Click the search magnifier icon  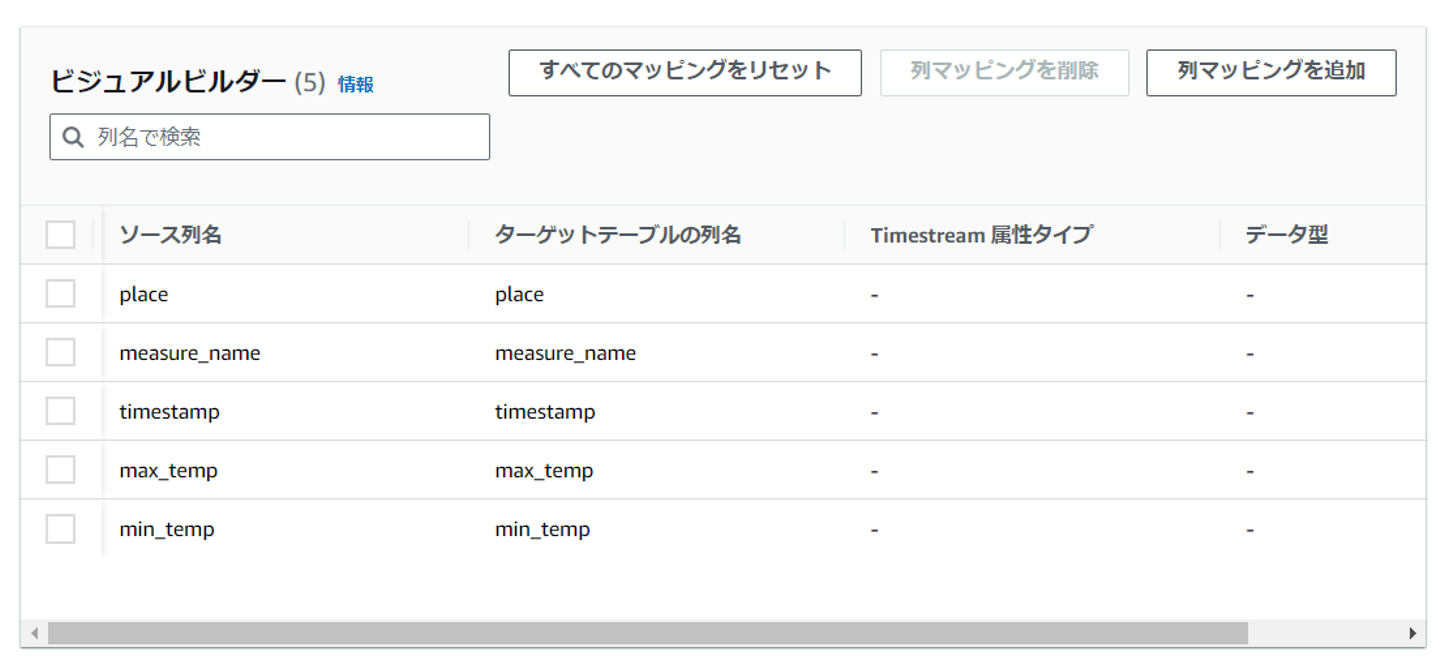73,137
